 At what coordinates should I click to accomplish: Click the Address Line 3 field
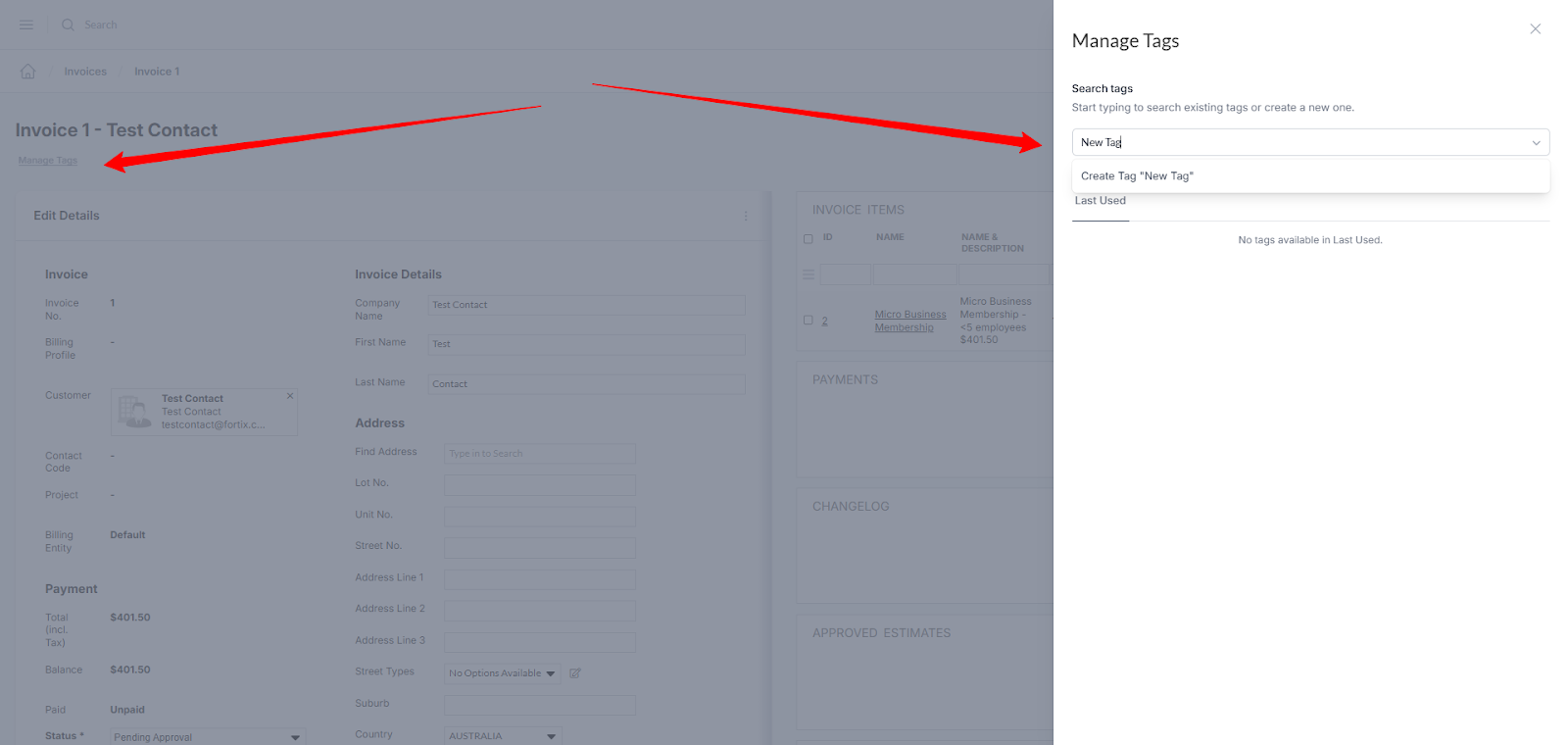540,642
